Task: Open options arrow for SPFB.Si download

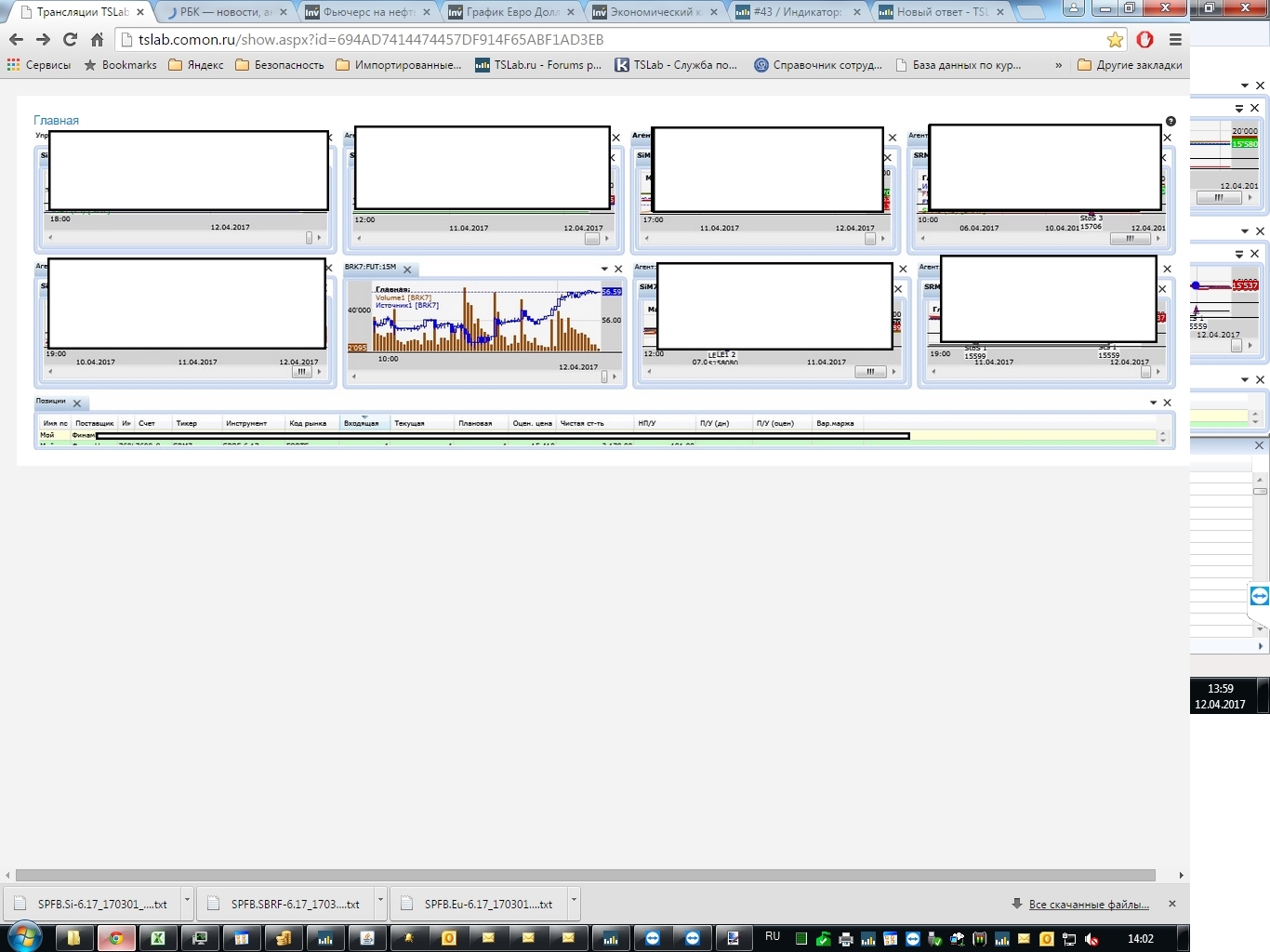Action: tap(187, 902)
